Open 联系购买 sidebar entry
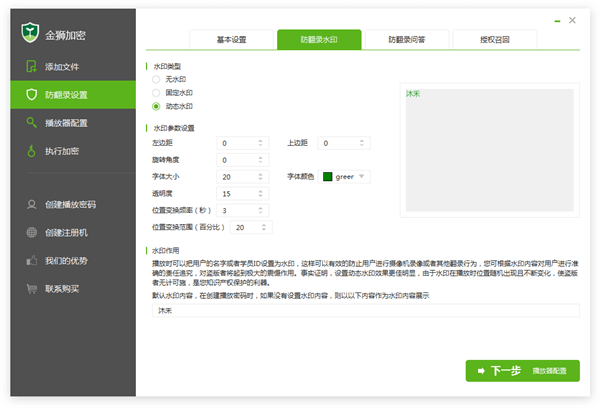 [73, 289]
